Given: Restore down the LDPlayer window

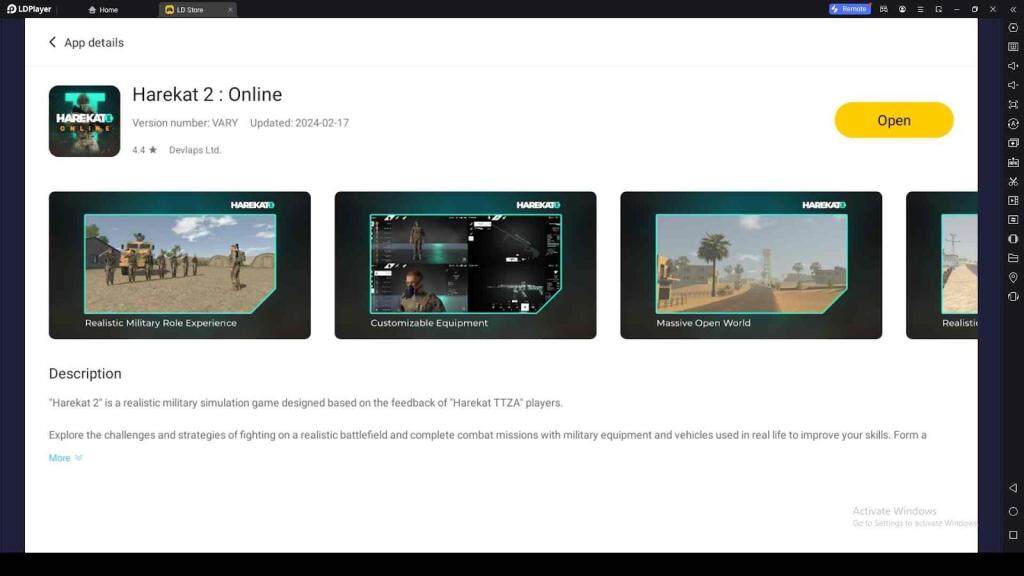Looking at the screenshot, I should coord(974,9).
